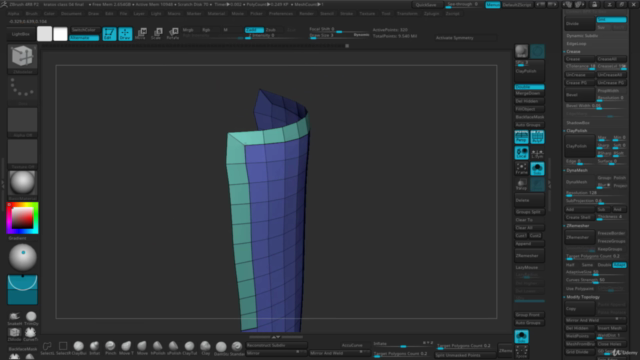Collapse the Crease section

coord(573,51)
